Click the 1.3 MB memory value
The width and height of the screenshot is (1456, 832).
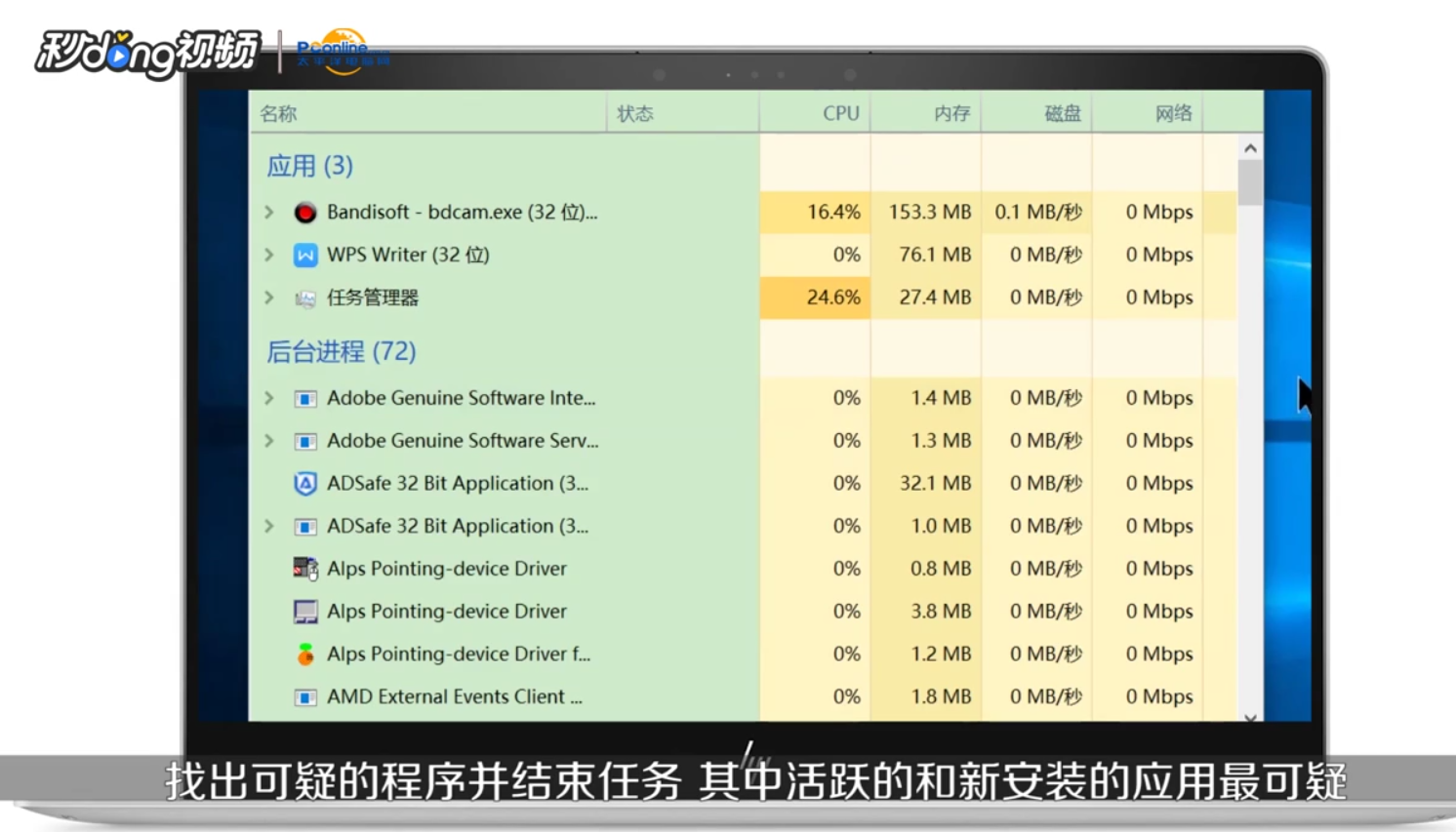(941, 441)
